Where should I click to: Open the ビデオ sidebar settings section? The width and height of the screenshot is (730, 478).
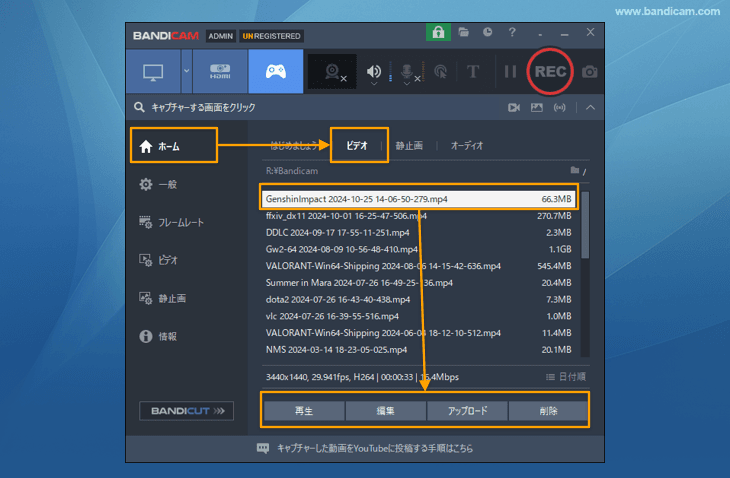coord(158,260)
